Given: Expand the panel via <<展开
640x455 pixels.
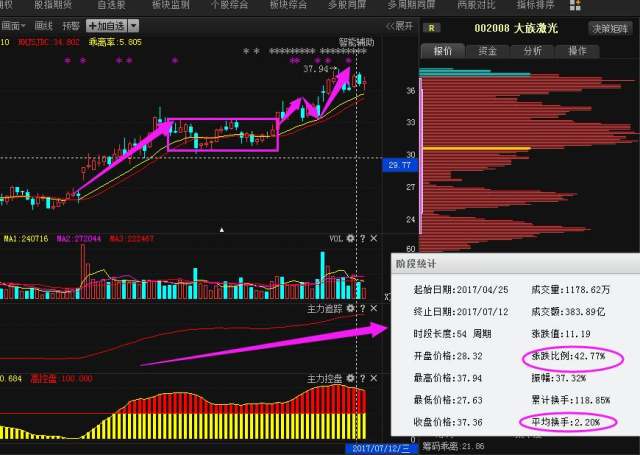Looking at the screenshot, I should coord(400,26).
